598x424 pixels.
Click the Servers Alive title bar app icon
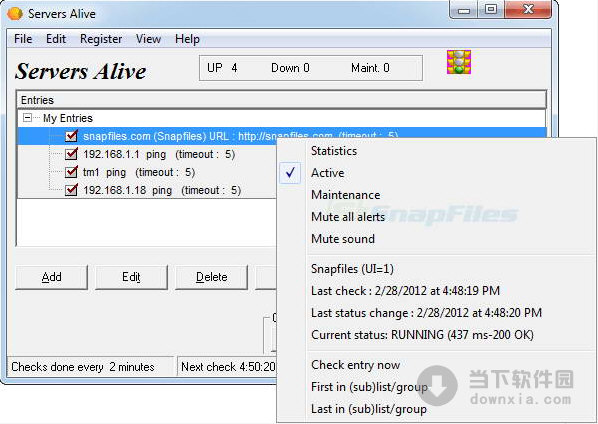[15, 14]
